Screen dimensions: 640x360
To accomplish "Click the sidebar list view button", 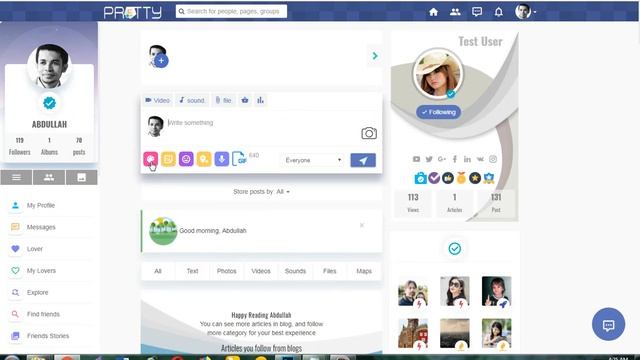I will coord(16,178).
